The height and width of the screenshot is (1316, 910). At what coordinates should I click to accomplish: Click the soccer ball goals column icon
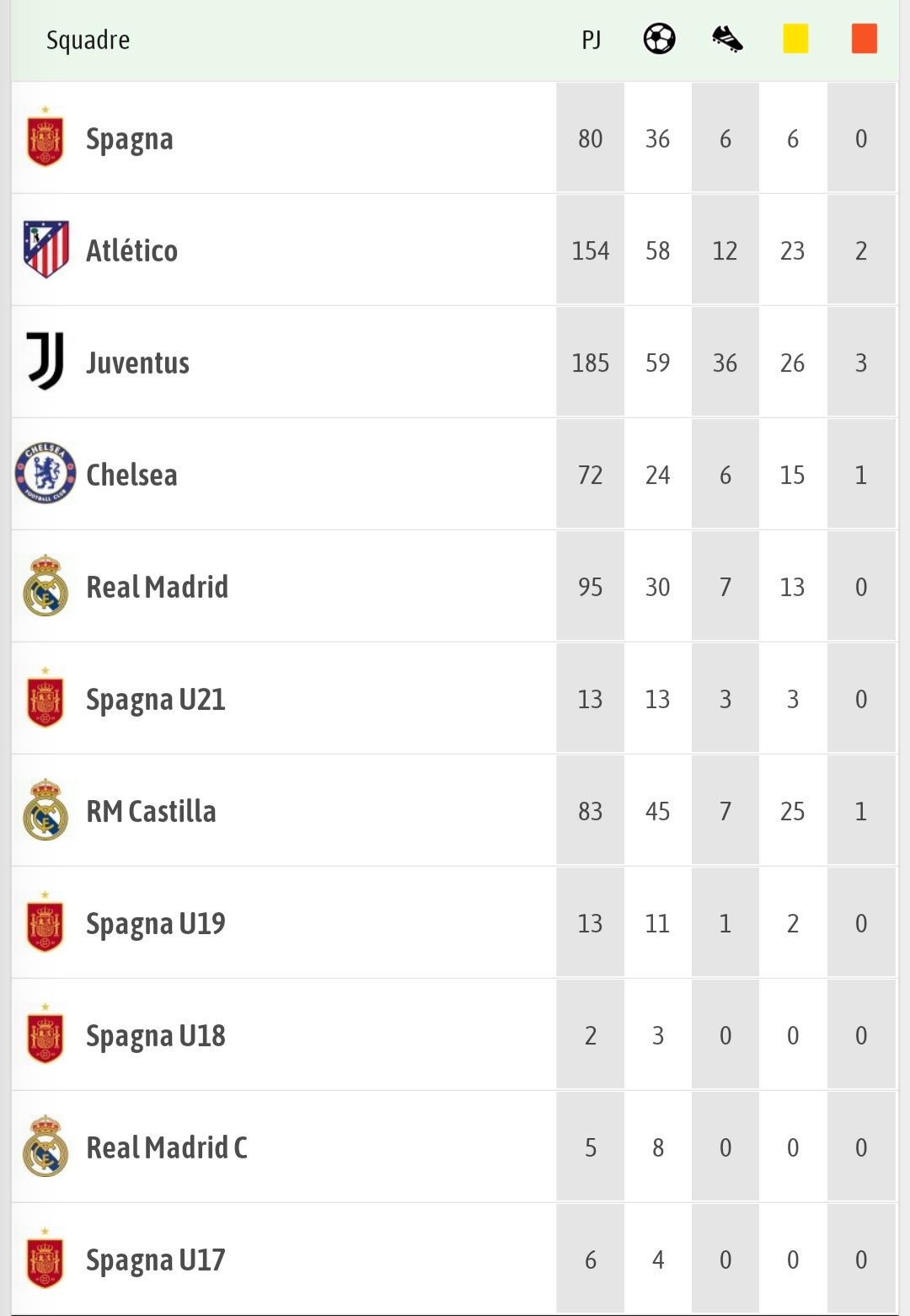tap(659, 39)
